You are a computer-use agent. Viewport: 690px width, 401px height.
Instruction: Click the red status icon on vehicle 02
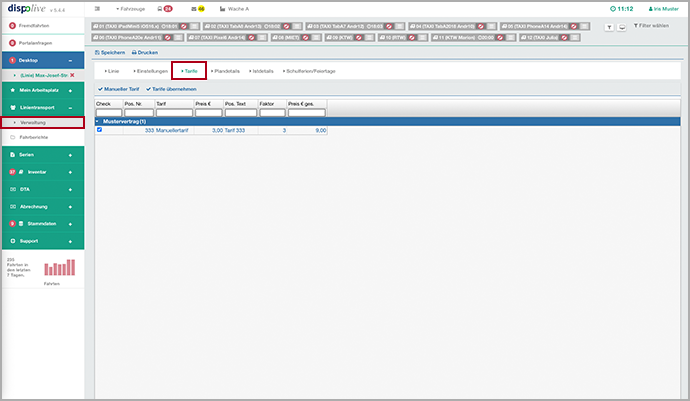286,26
